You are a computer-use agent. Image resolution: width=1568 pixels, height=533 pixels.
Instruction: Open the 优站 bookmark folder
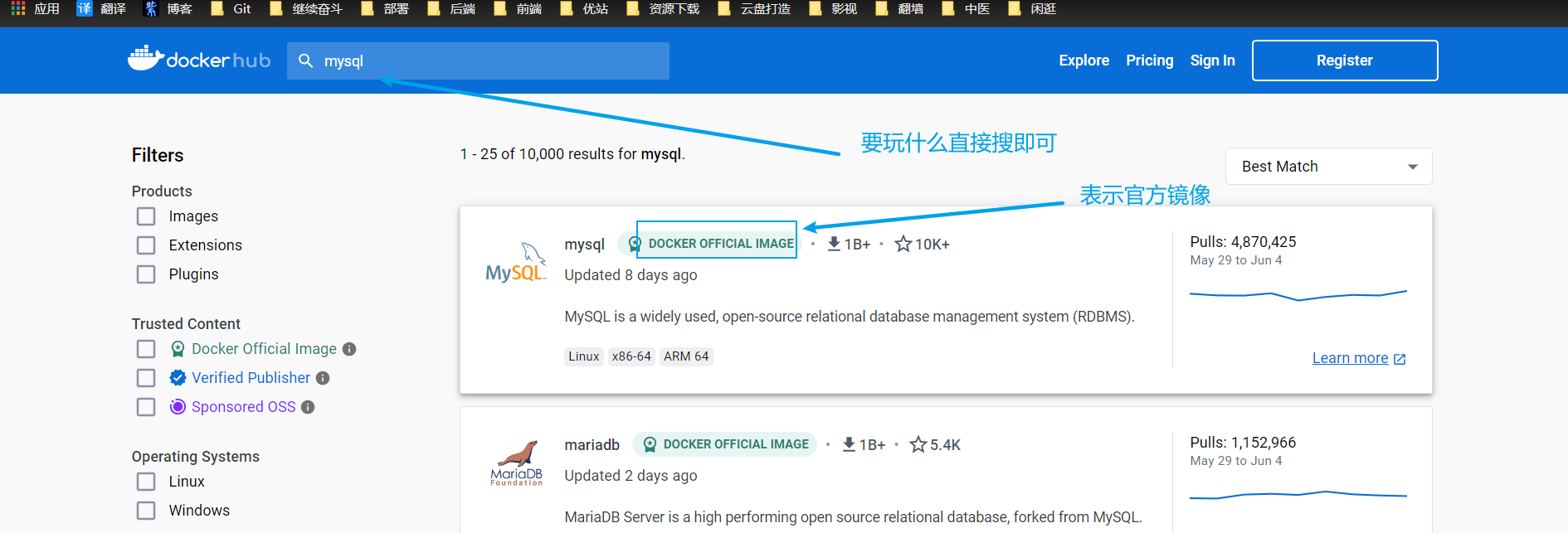point(583,9)
